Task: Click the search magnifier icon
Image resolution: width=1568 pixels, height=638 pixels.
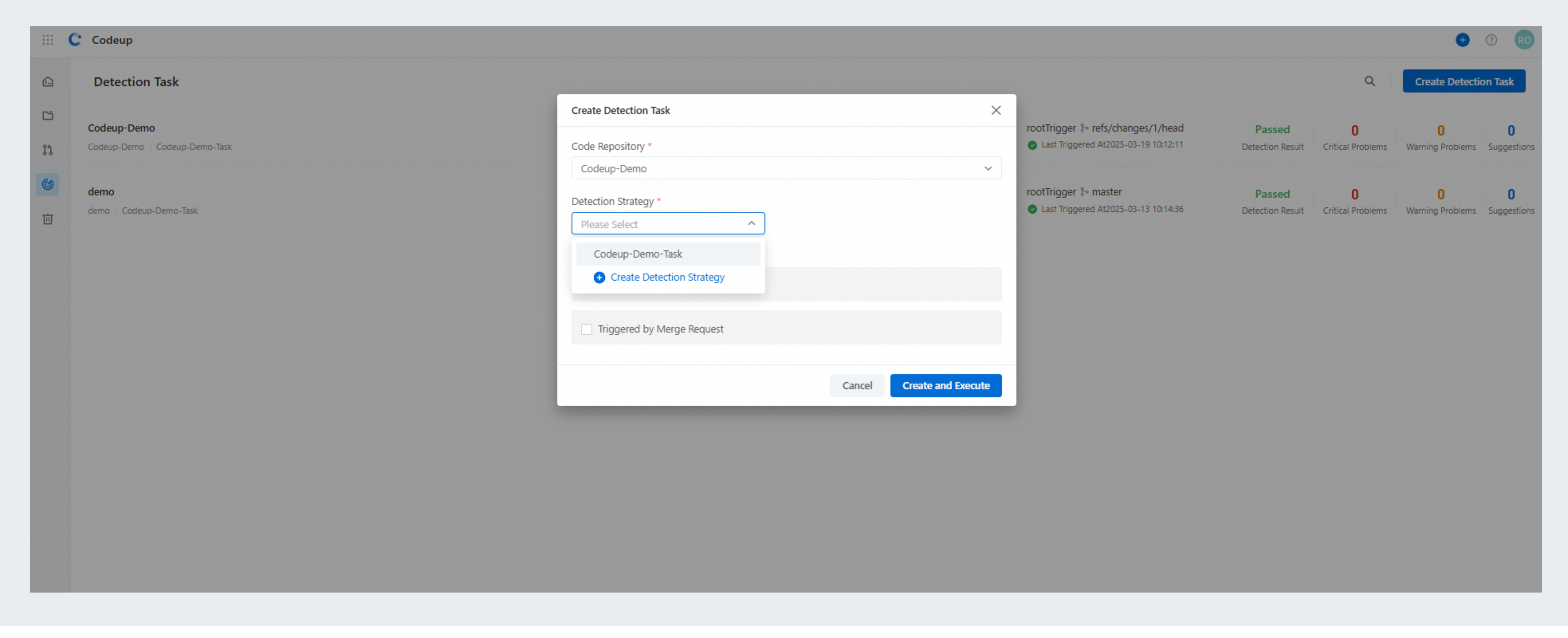Action: (1370, 81)
